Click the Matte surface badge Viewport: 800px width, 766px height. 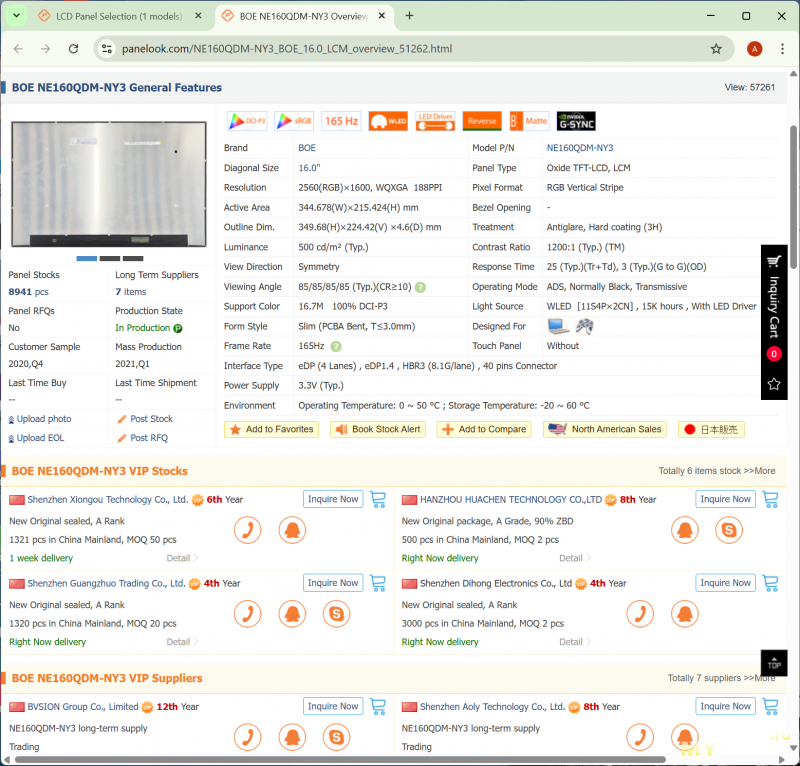529,121
